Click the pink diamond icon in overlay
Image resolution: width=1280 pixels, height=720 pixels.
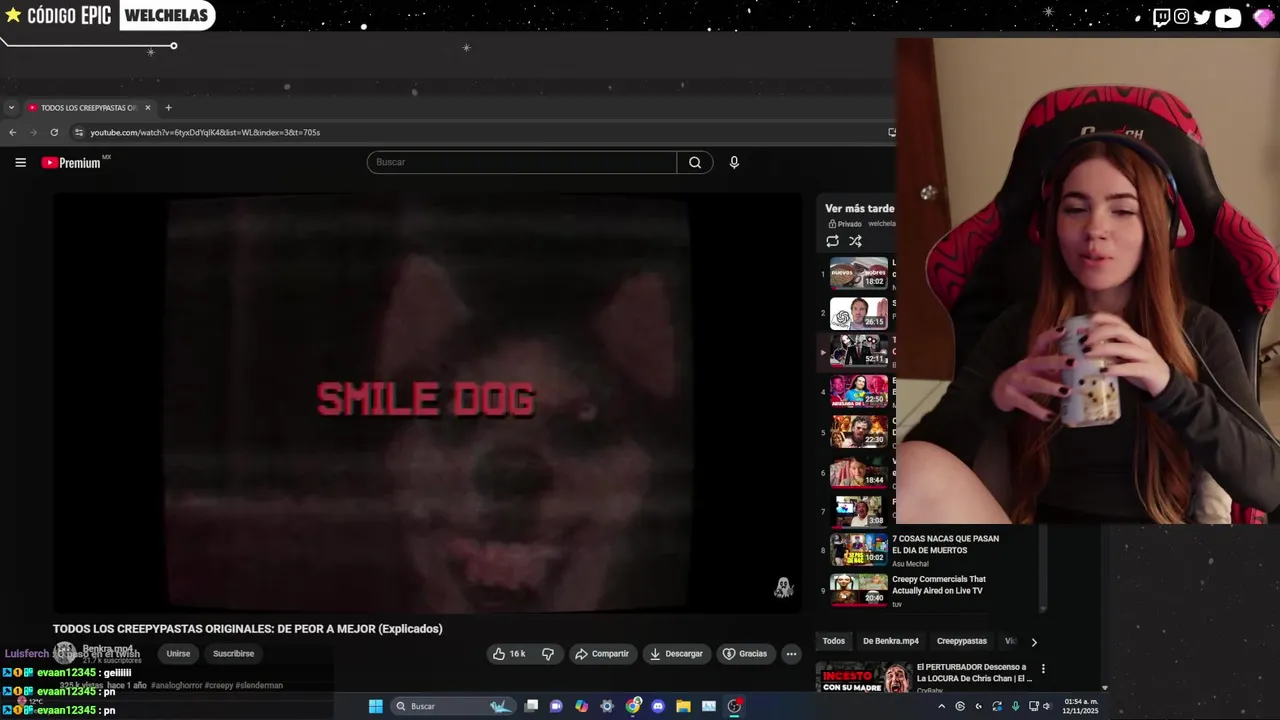click(1262, 17)
